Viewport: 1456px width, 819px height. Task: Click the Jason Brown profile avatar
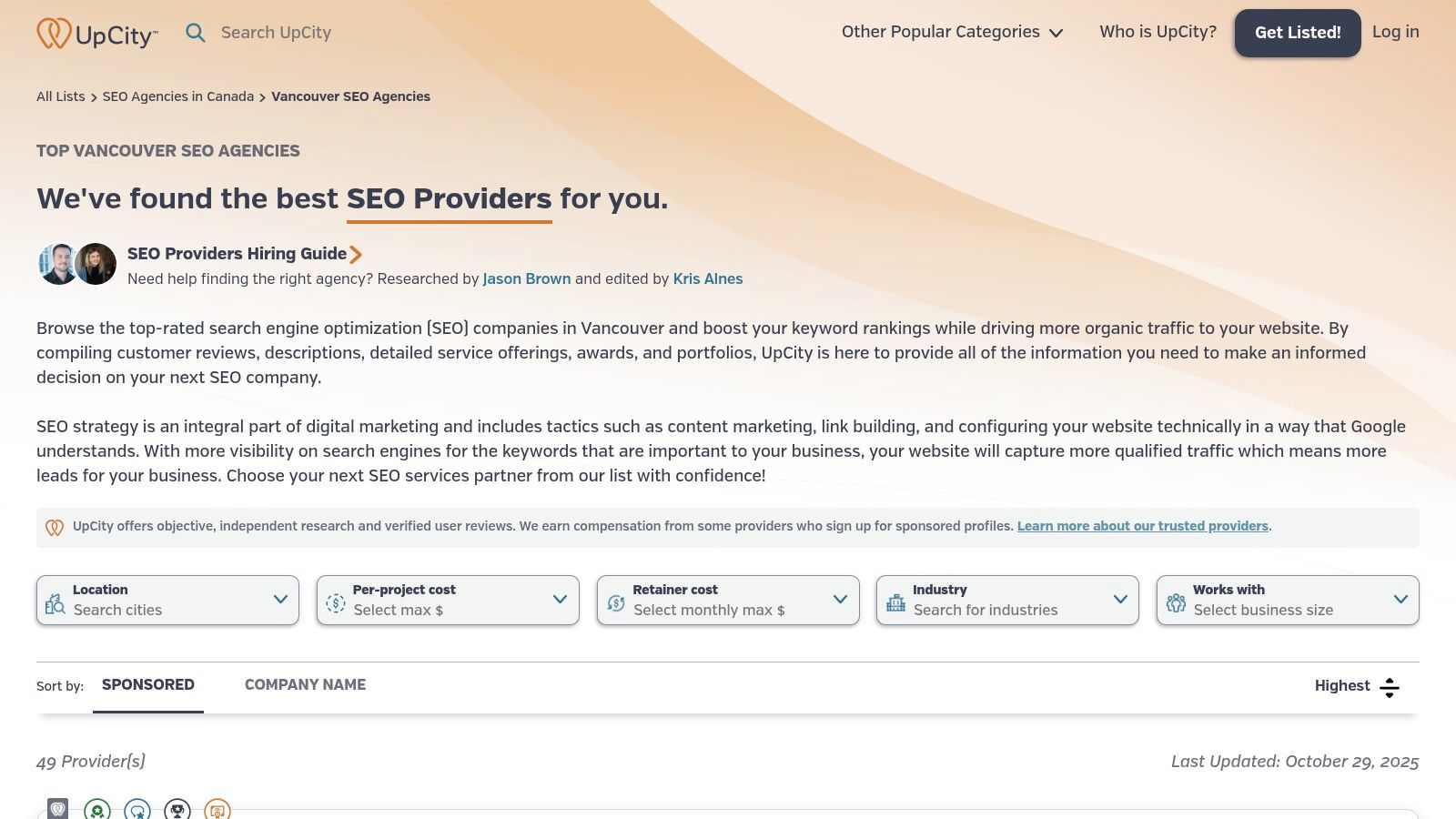pyautogui.click(x=57, y=263)
